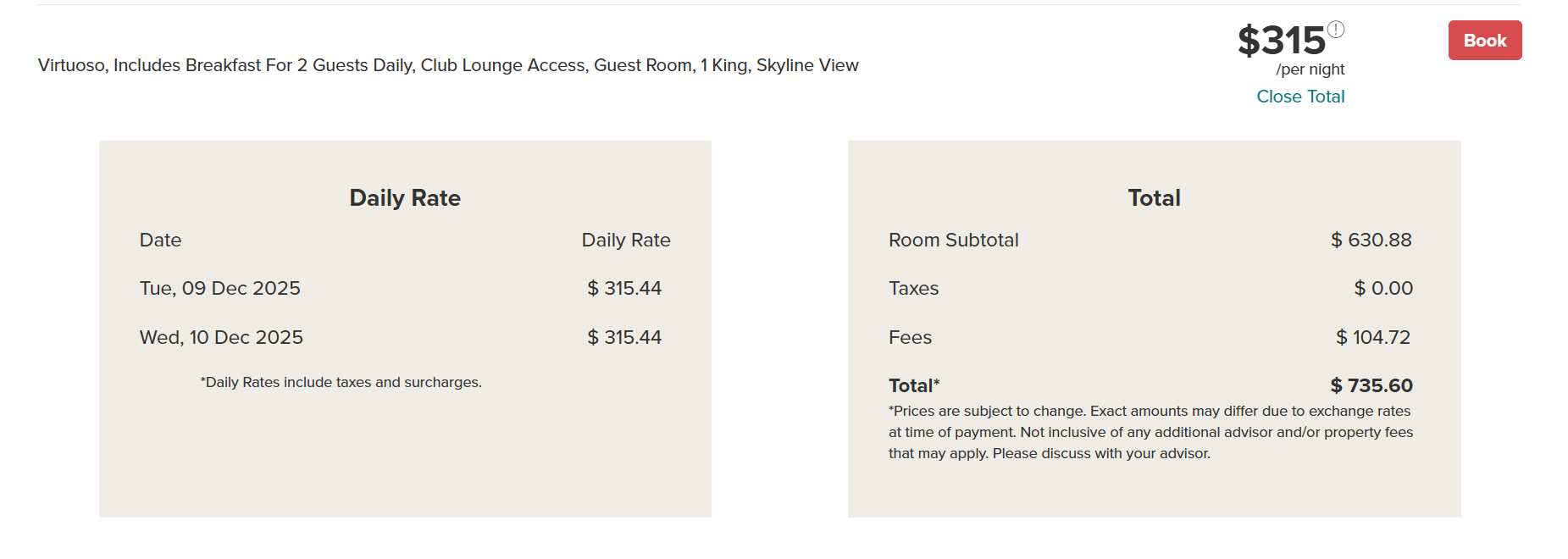The height and width of the screenshot is (559, 1568).
Task: Click the Taxes label
Action: (913, 289)
